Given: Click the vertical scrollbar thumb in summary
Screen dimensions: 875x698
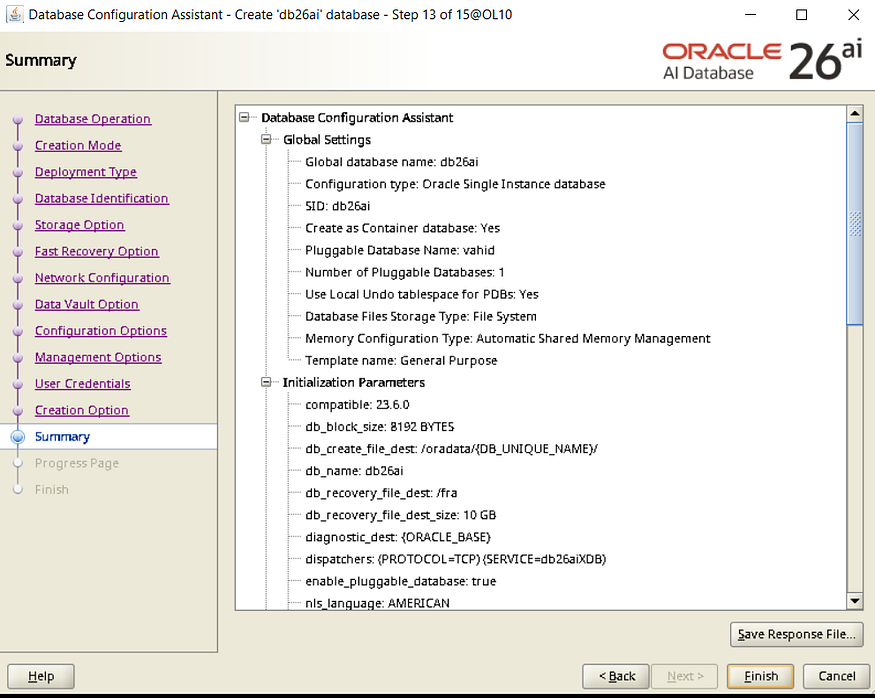Looking at the screenshot, I should point(854,223).
